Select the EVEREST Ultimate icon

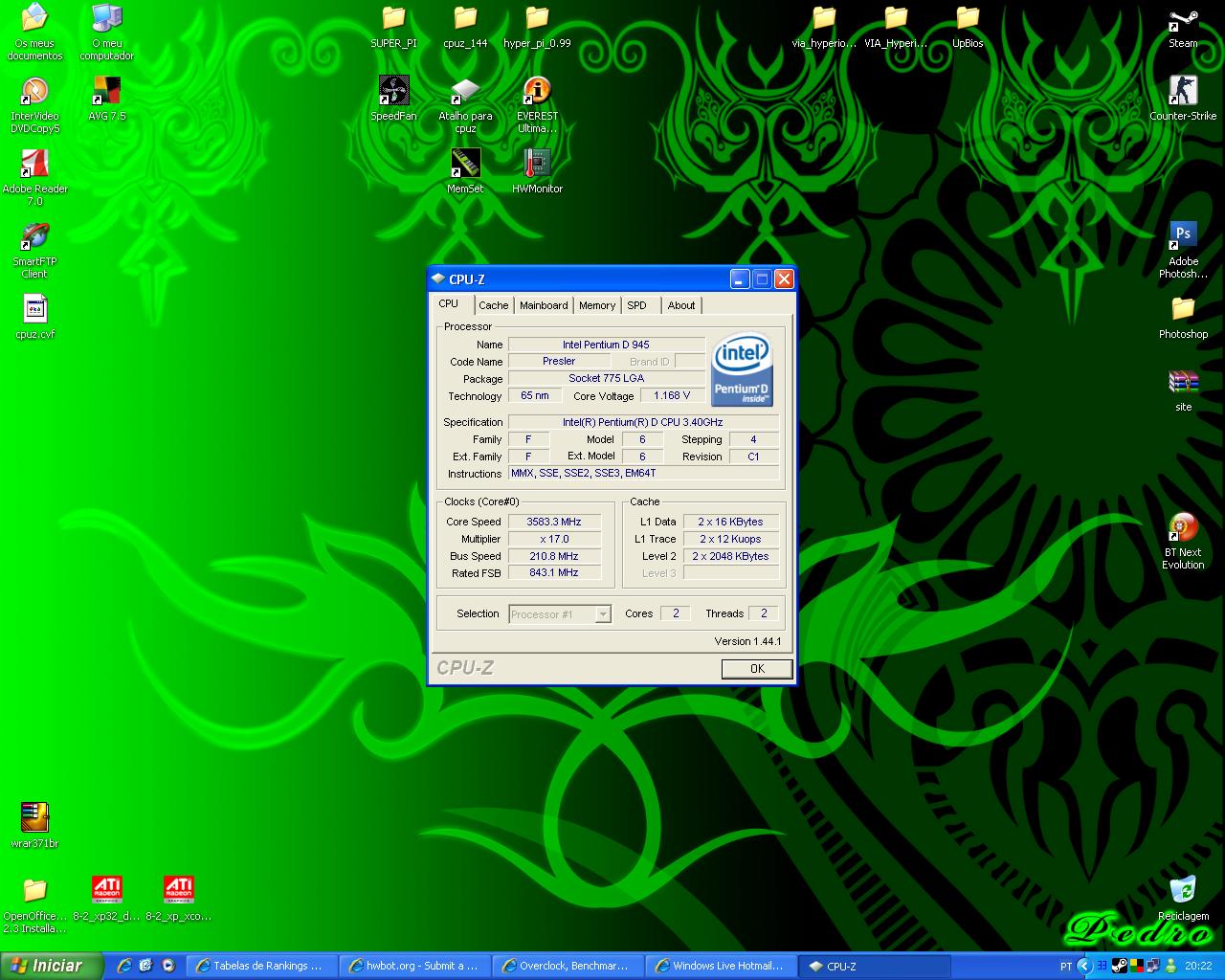[x=537, y=105]
